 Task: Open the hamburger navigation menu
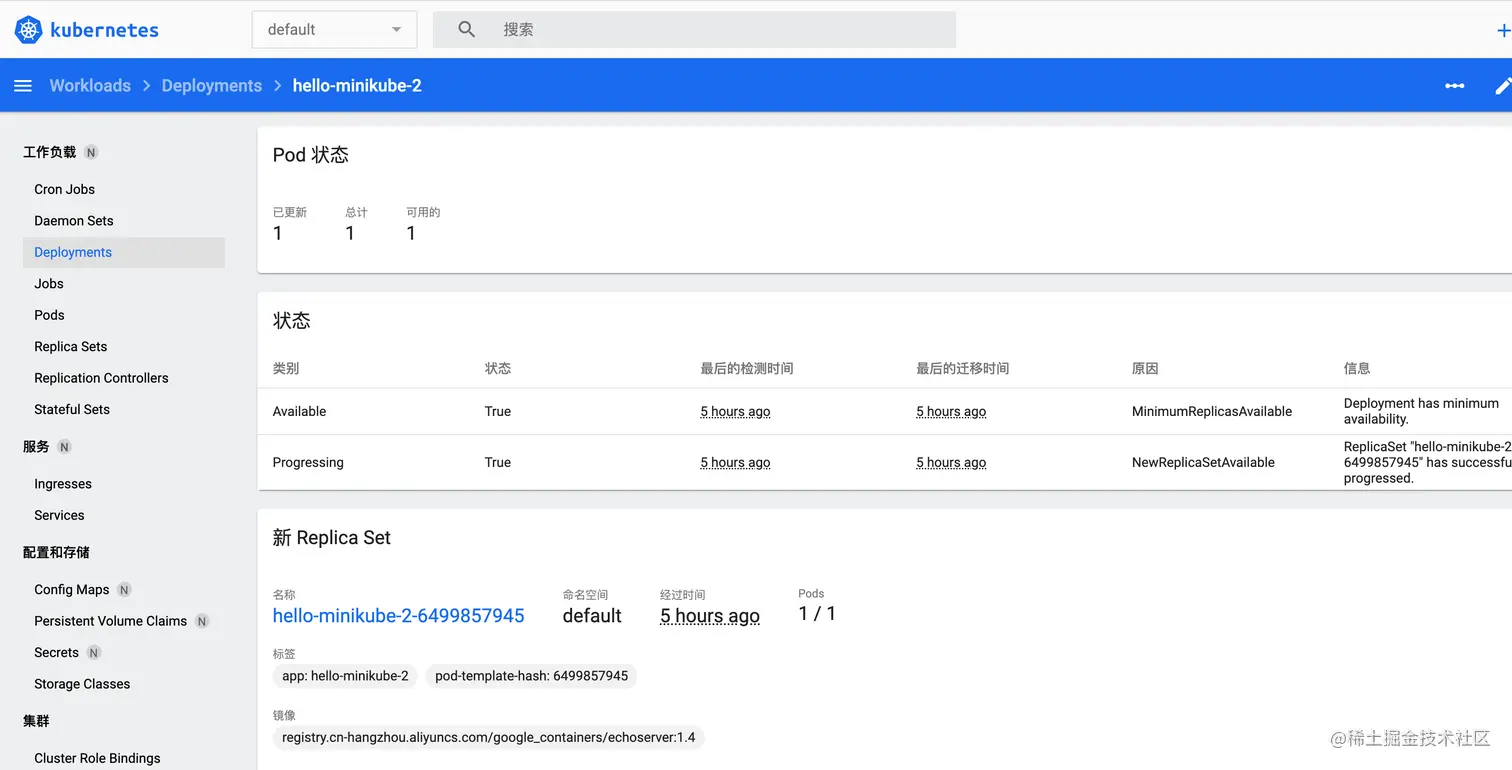23,86
